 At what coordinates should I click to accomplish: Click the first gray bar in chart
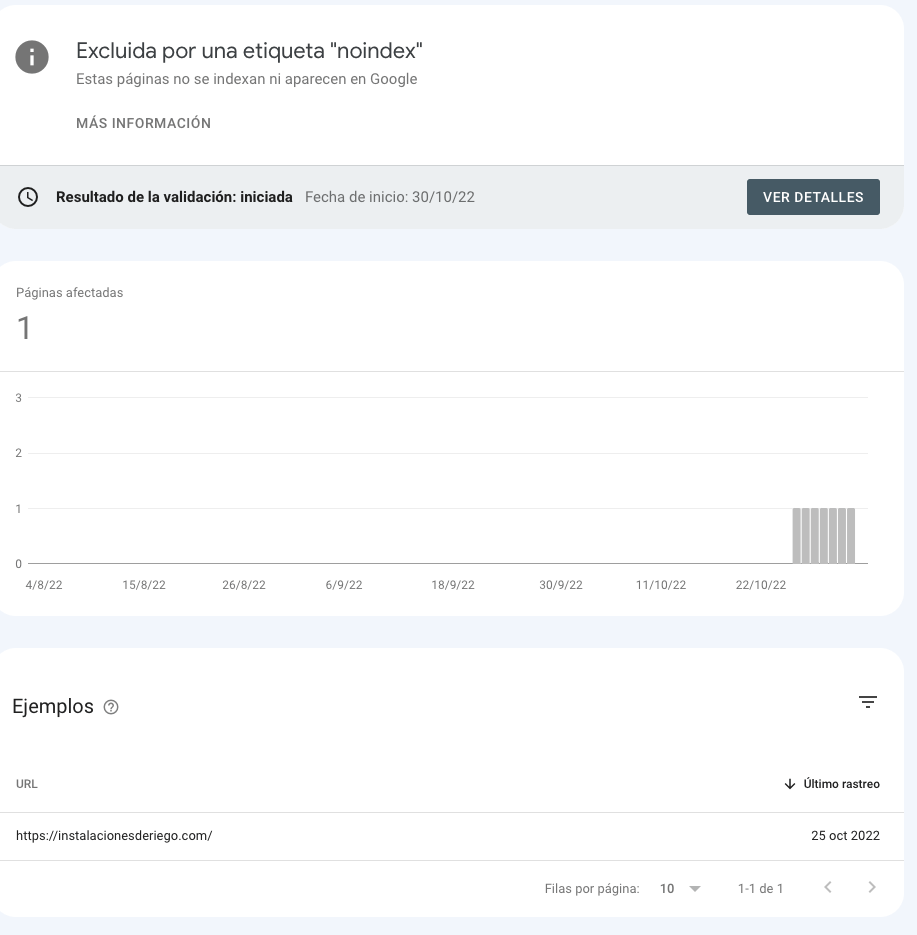pyautogui.click(x=797, y=535)
